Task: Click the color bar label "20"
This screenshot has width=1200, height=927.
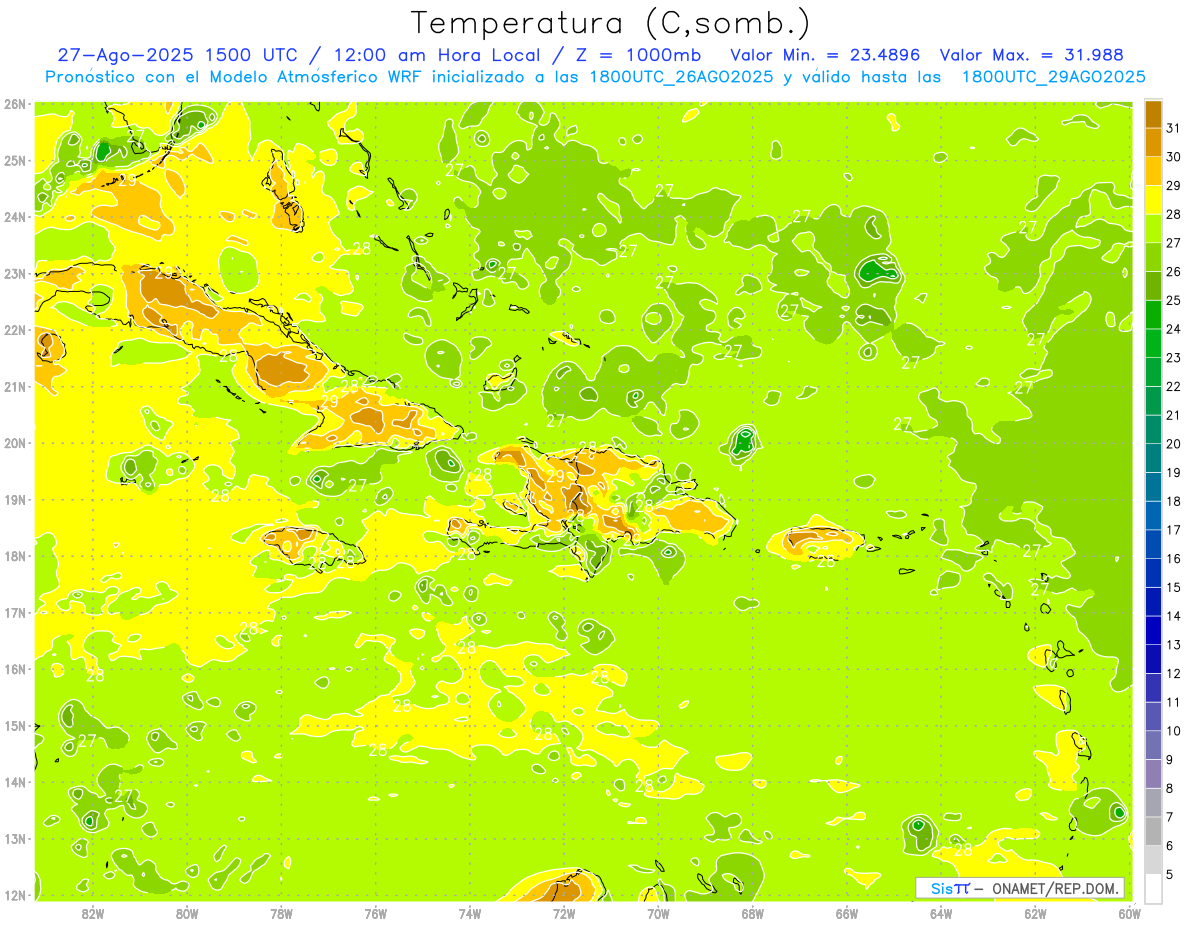Action: tap(1173, 444)
